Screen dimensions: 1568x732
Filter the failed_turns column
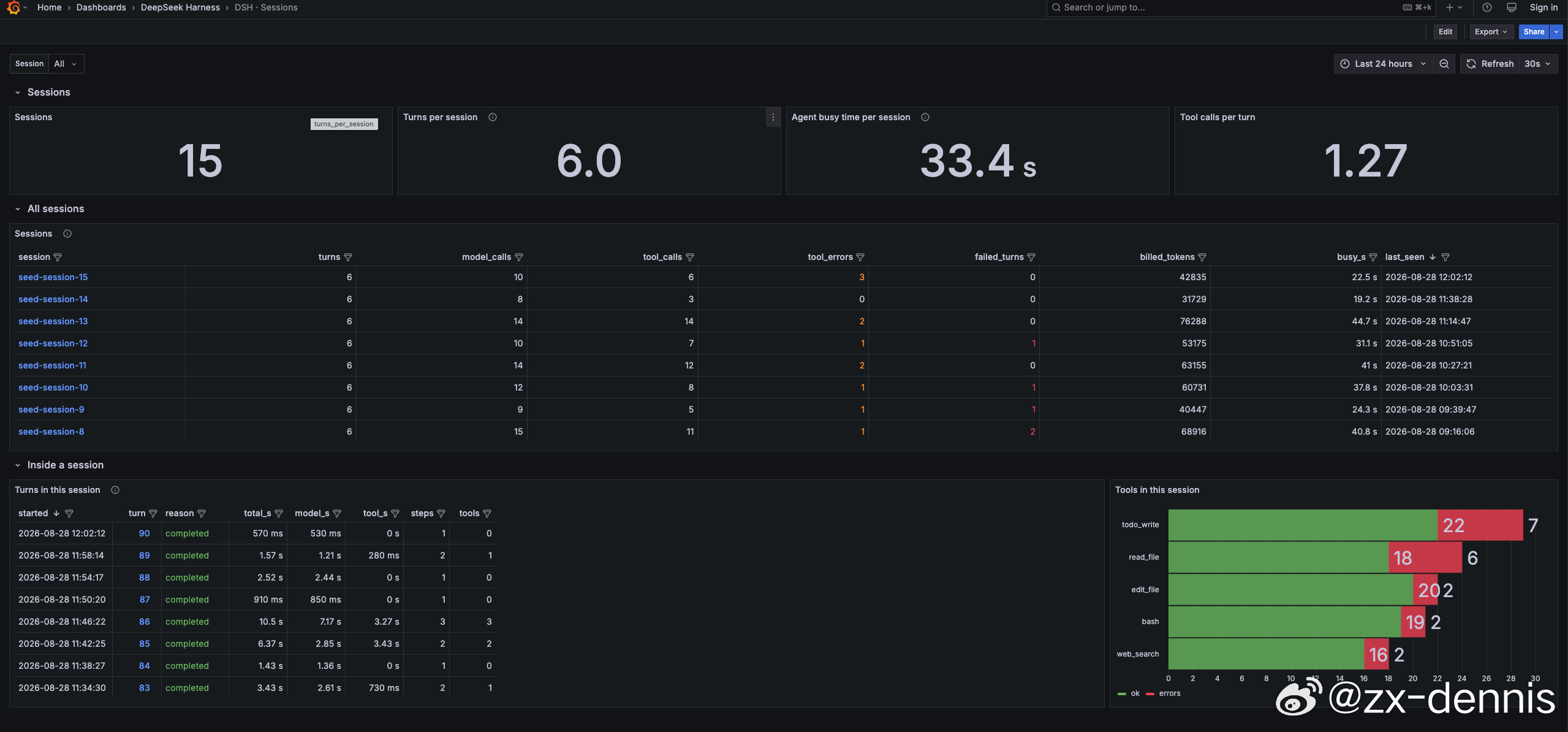(x=1031, y=257)
